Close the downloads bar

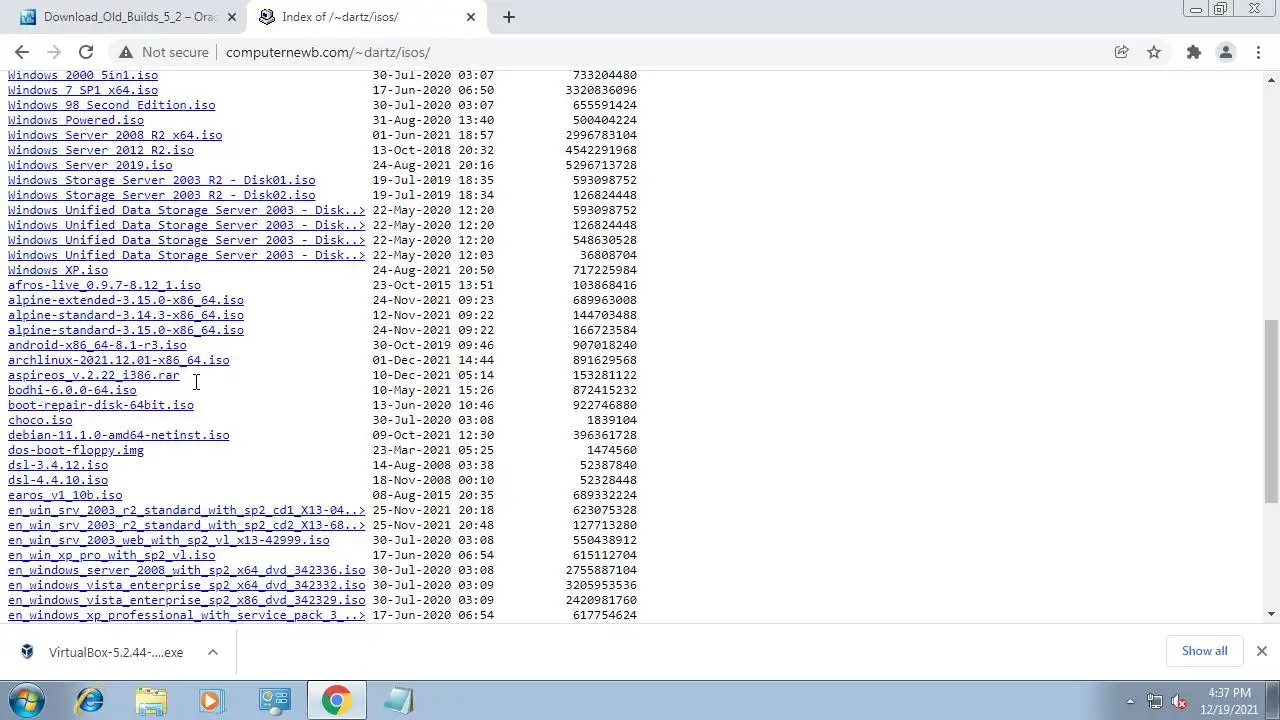click(x=1261, y=651)
